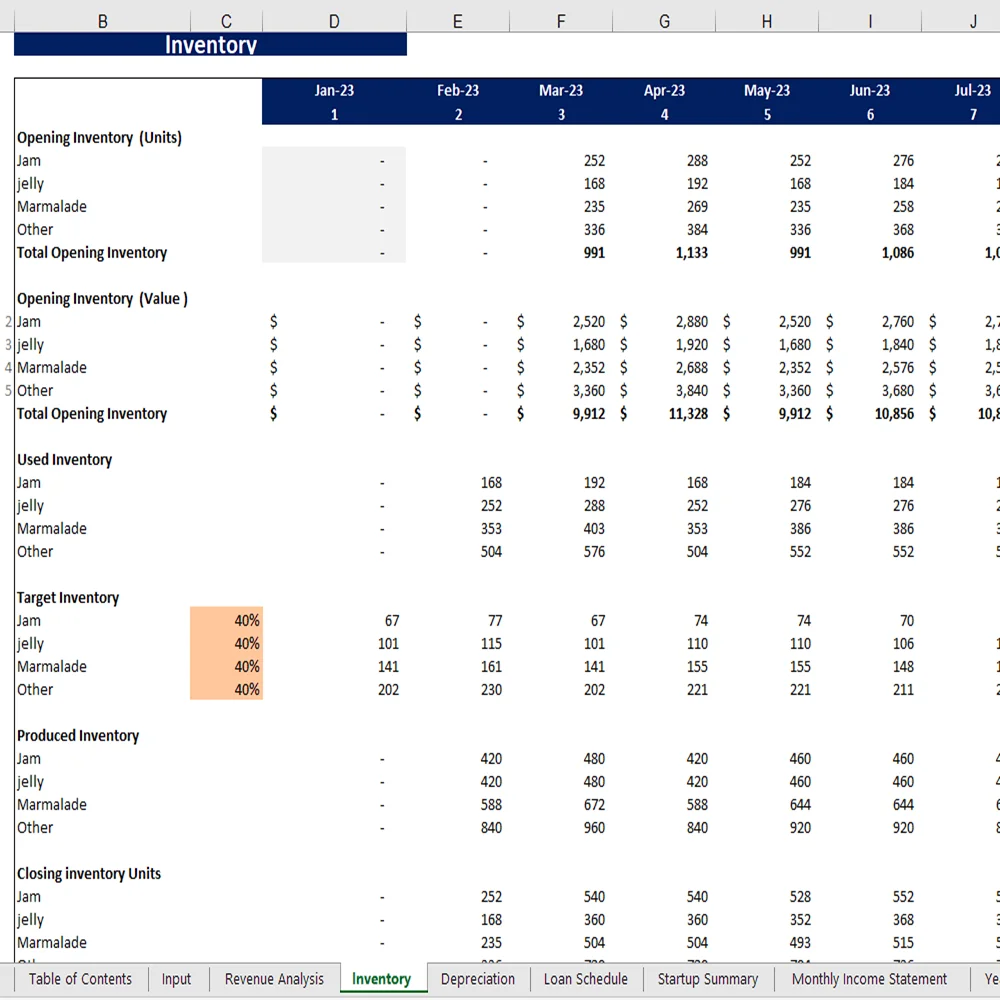Screen dimensions: 1000x1000
Task: Click the Jan-23 column header cell
Action: coord(334,90)
